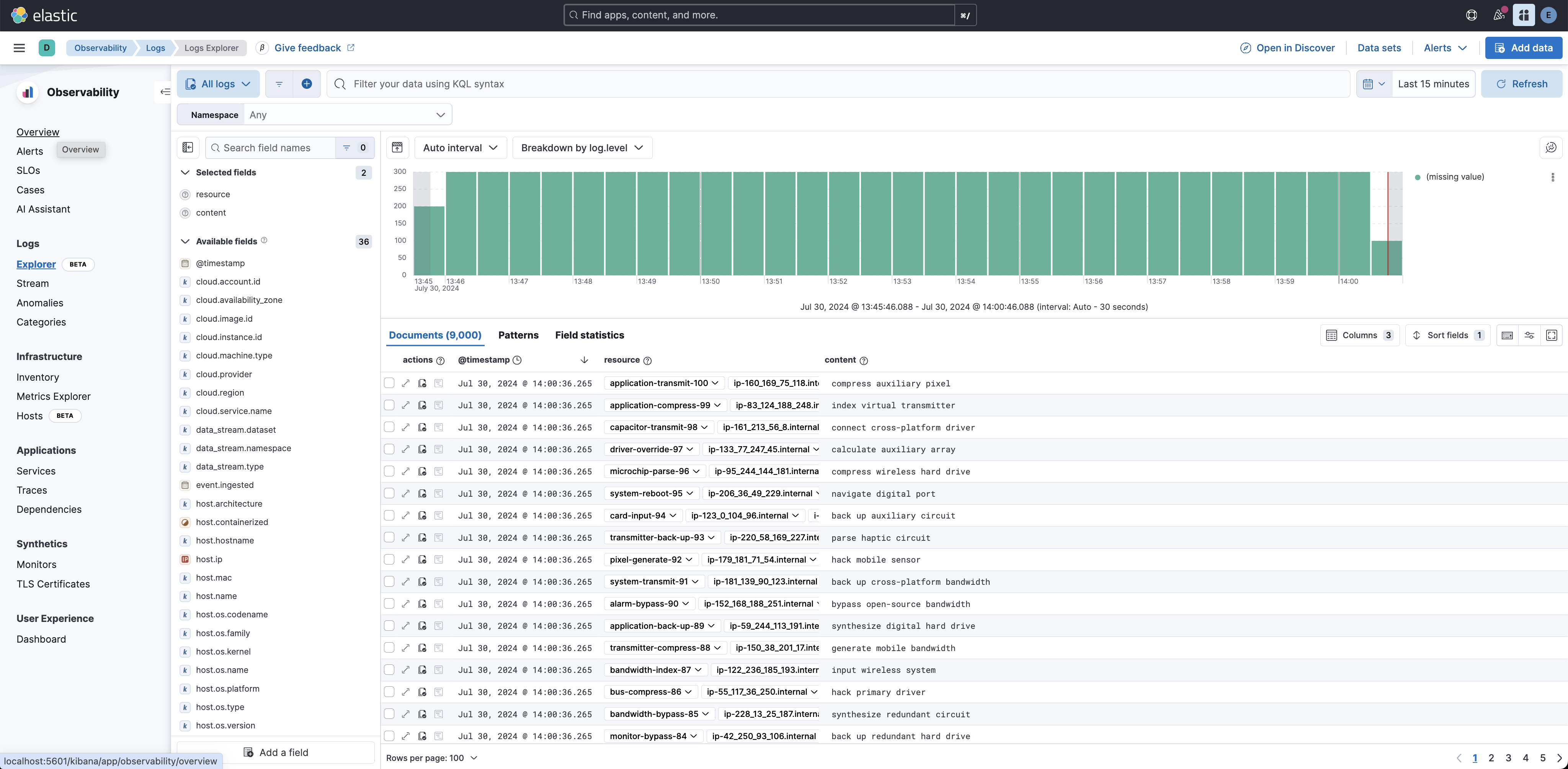
Task: Open field type filter icon
Action: coord(354,147)
